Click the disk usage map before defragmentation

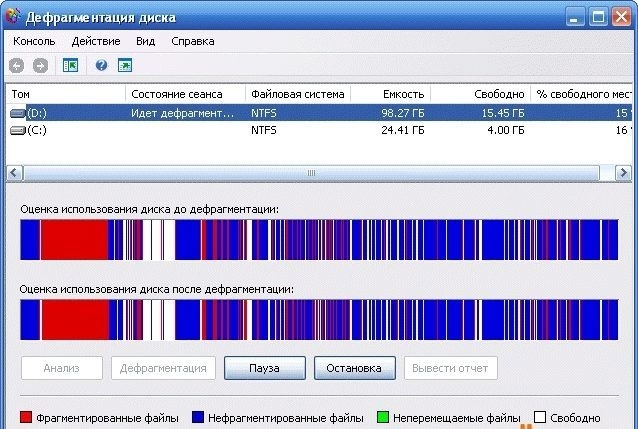(x=319, y=239)
